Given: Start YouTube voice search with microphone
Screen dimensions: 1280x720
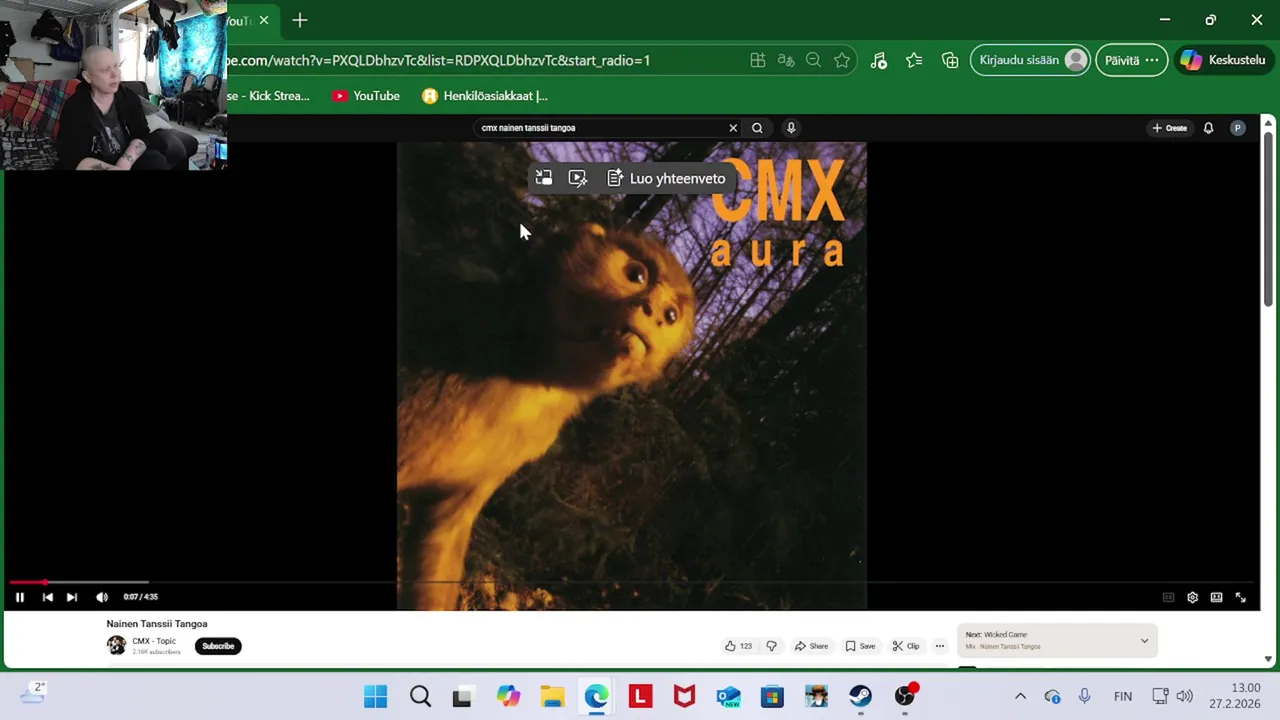Looking at the screenshot, I should tap(791, 128).
